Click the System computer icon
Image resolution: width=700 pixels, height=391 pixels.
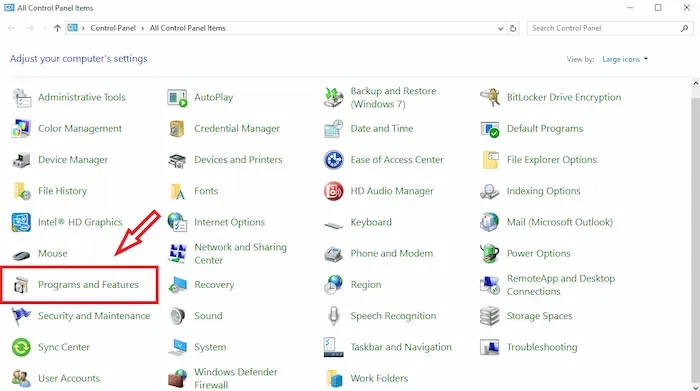177,347
